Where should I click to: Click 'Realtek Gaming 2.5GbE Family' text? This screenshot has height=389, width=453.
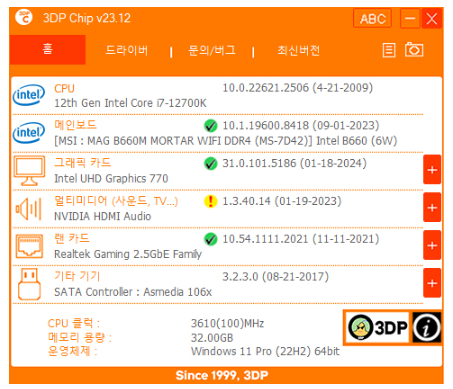point(128,254)
